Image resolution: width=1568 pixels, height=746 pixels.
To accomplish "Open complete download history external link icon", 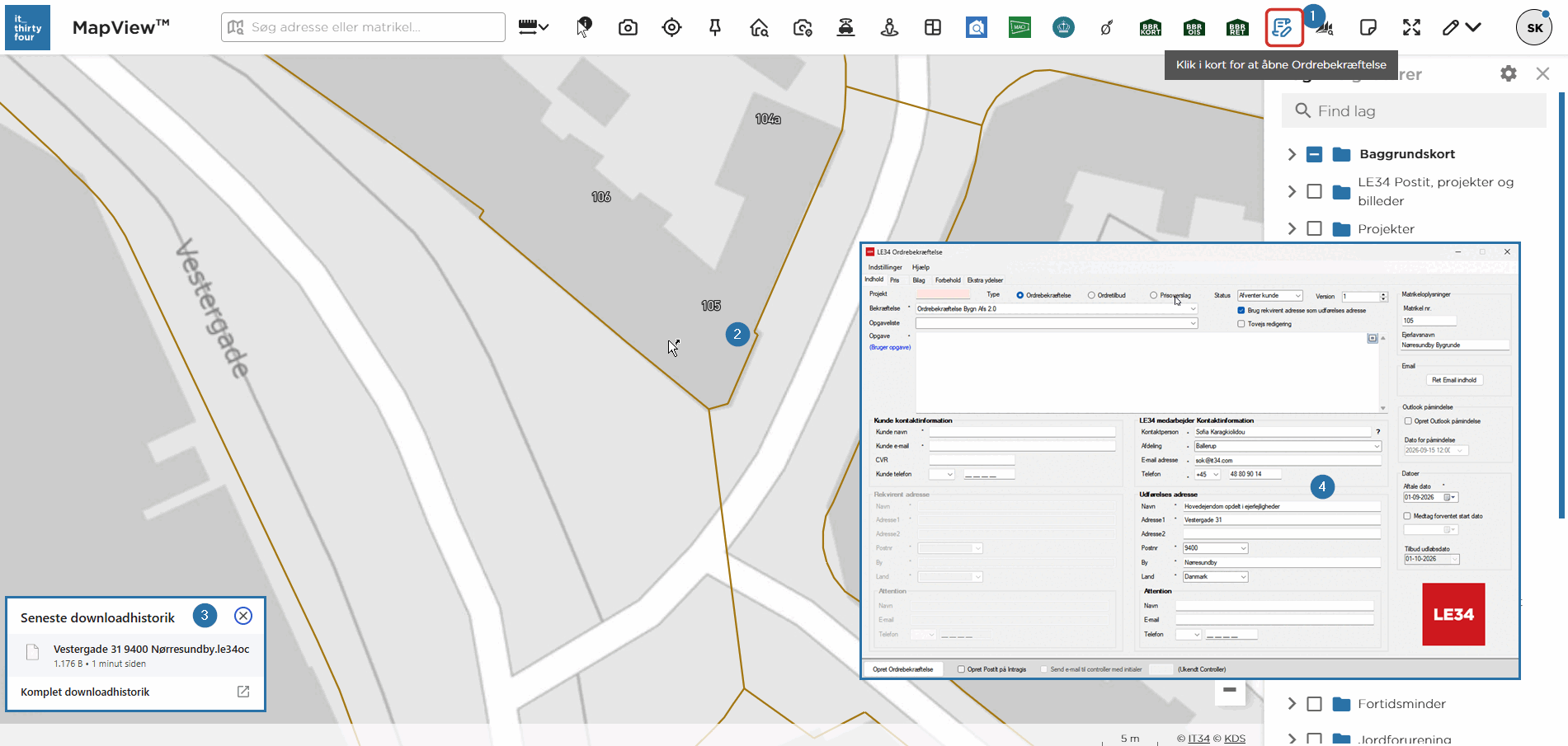I will tap(243, 692).
